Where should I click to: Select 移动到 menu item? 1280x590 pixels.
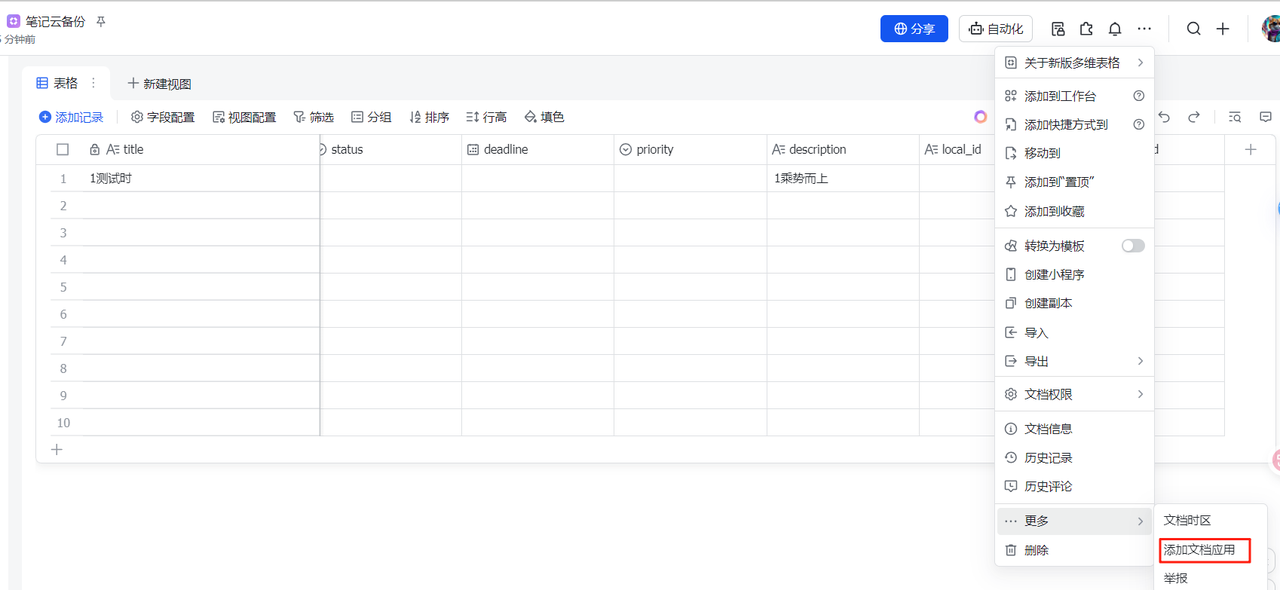pyautogui.click(x=1075, y=153)
